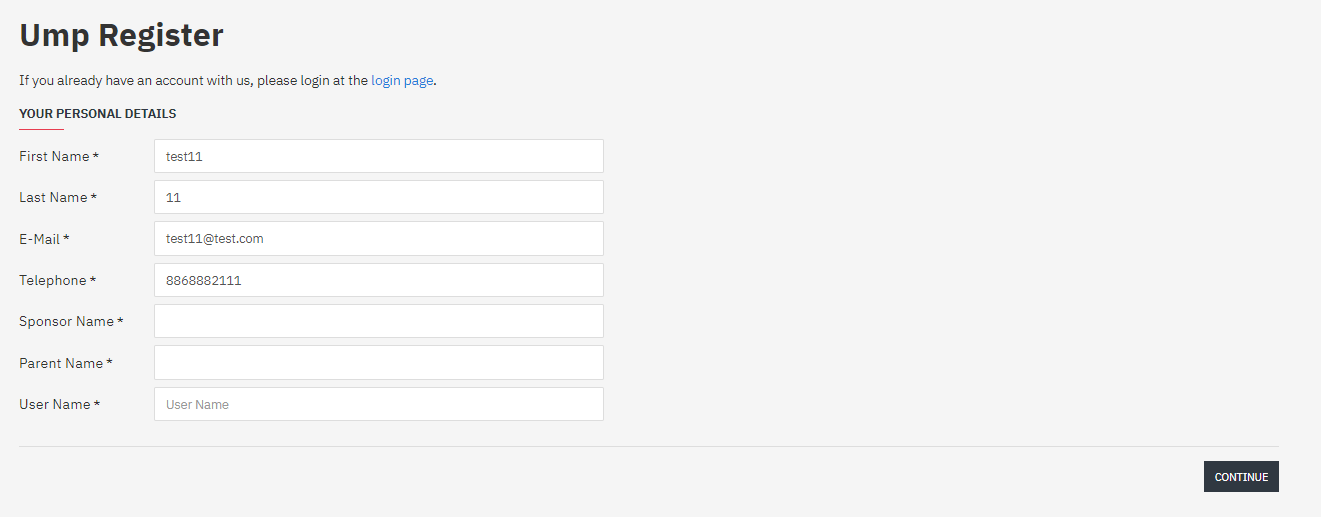This screenshot has height=517, width=1321.
Task: Open the login page link
Action: coord(402,80)
